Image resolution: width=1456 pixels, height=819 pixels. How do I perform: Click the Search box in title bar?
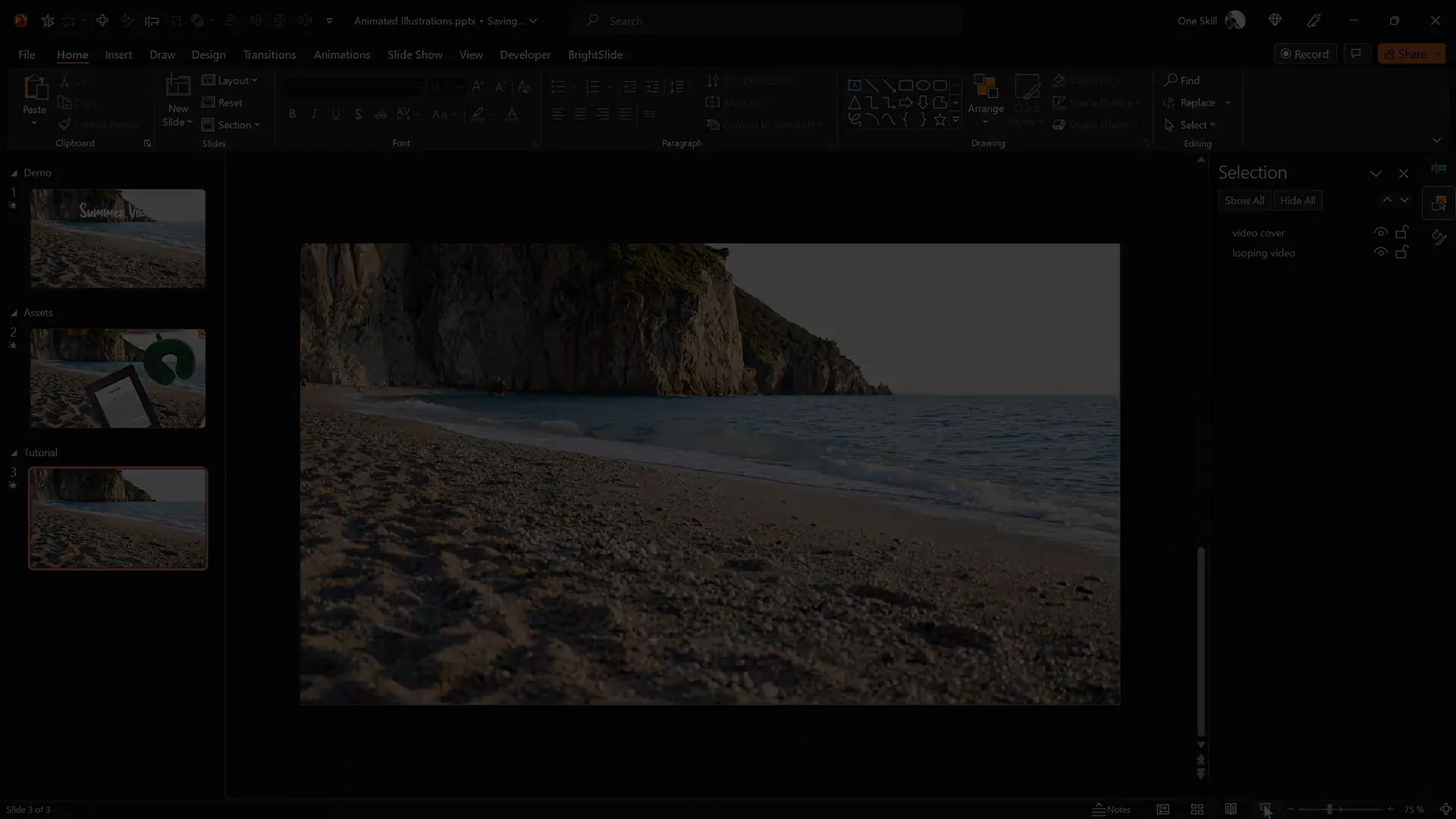tap(766, 20)
